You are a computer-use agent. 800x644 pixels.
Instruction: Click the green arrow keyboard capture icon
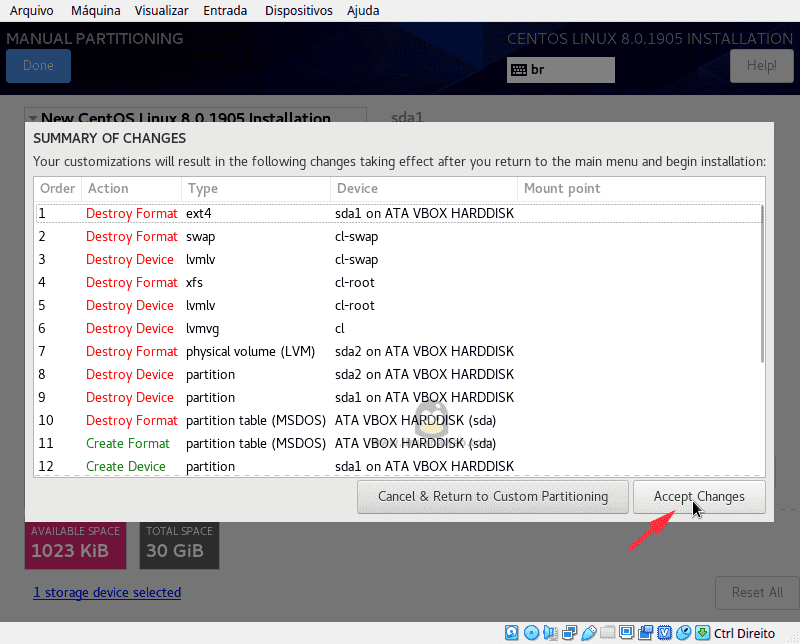[x=703, y=633]
